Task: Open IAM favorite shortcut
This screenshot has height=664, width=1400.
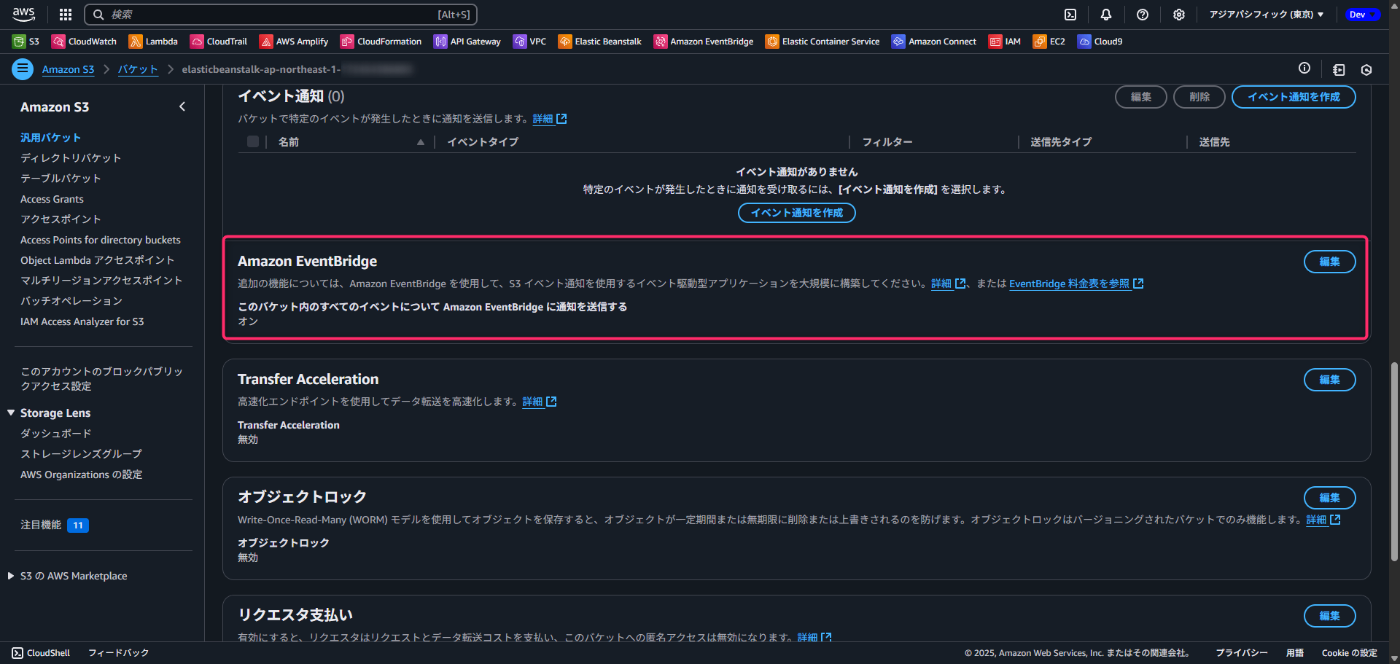Action: pos(1005,42)
